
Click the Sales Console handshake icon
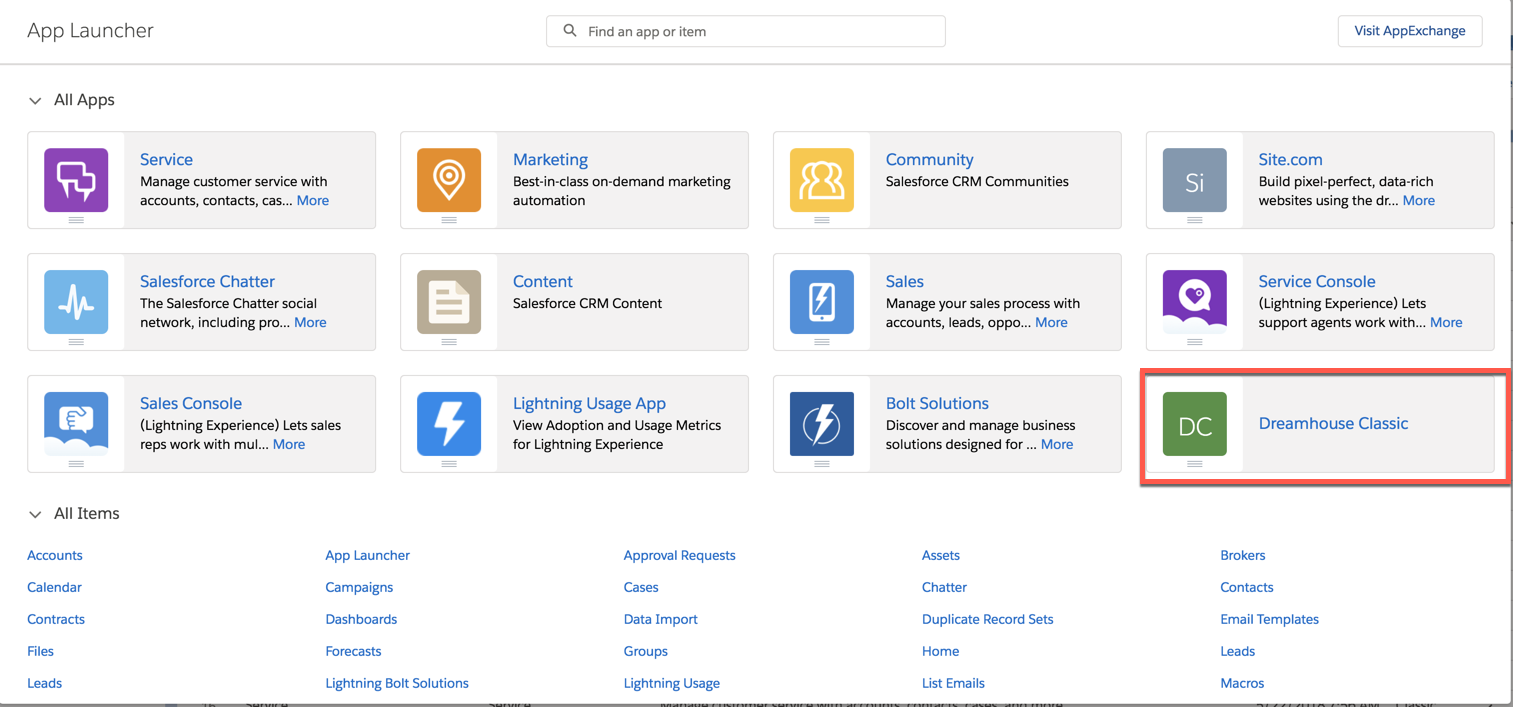click(x=76, y=424)
